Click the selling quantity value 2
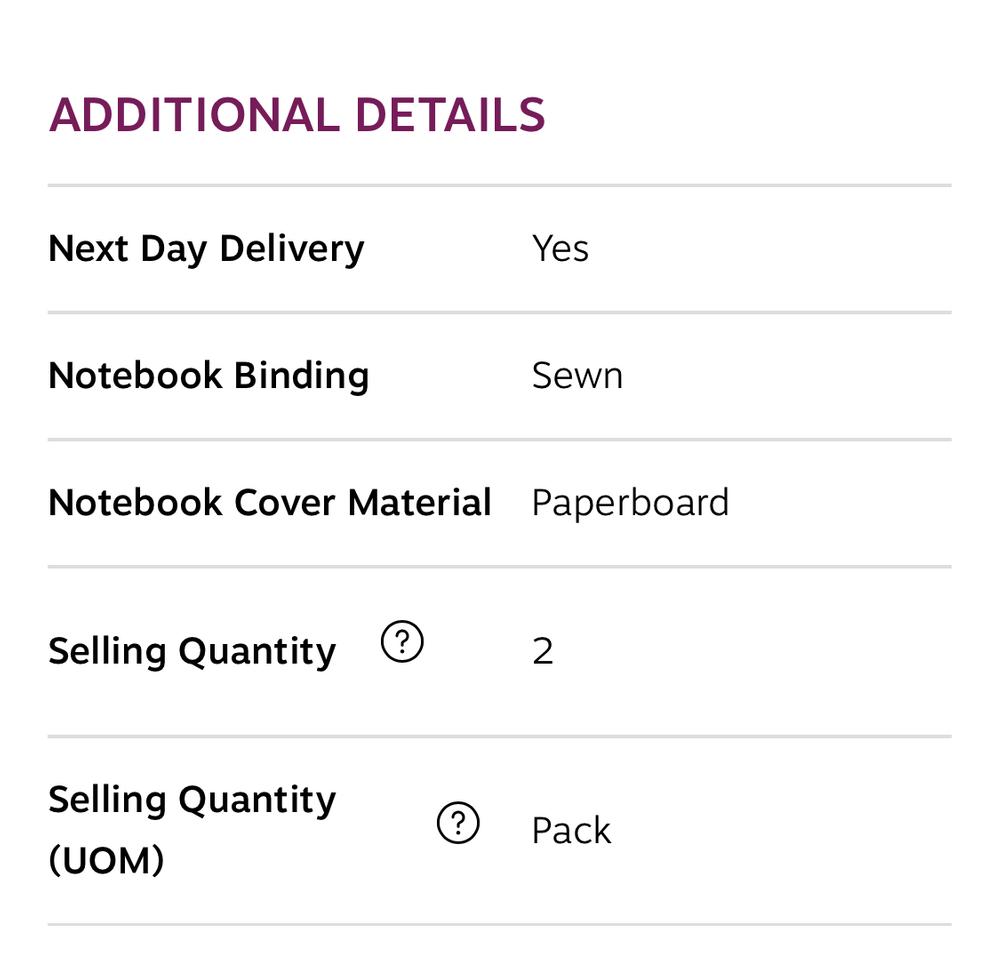Image resolution: width=1000 pixels, height=971 pixels. [x=543, y=652]
